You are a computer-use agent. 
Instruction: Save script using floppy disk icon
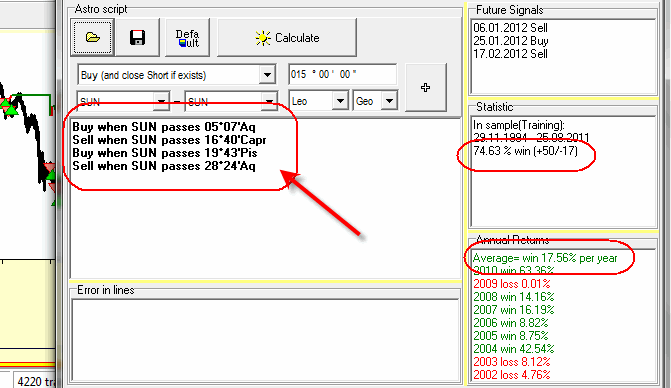(x=137, y=38)
